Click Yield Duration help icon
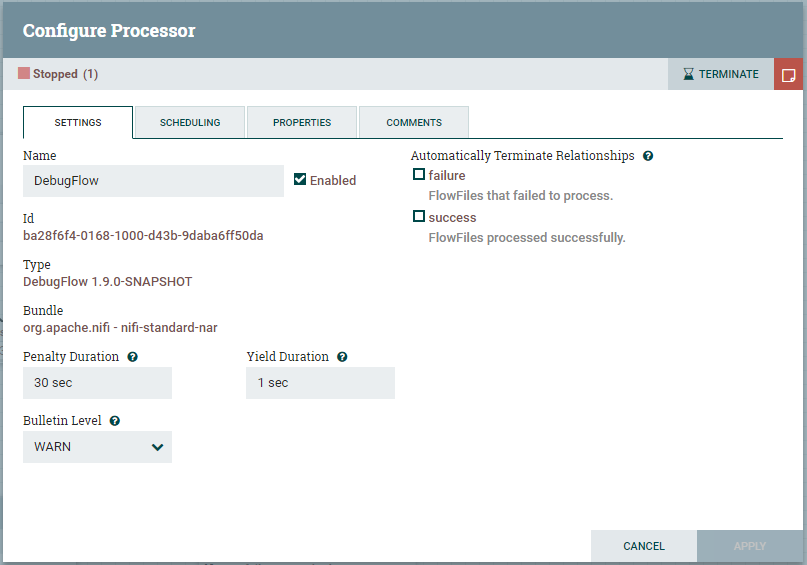This screenshot has height=565, width=807. [x=342, y=357]
